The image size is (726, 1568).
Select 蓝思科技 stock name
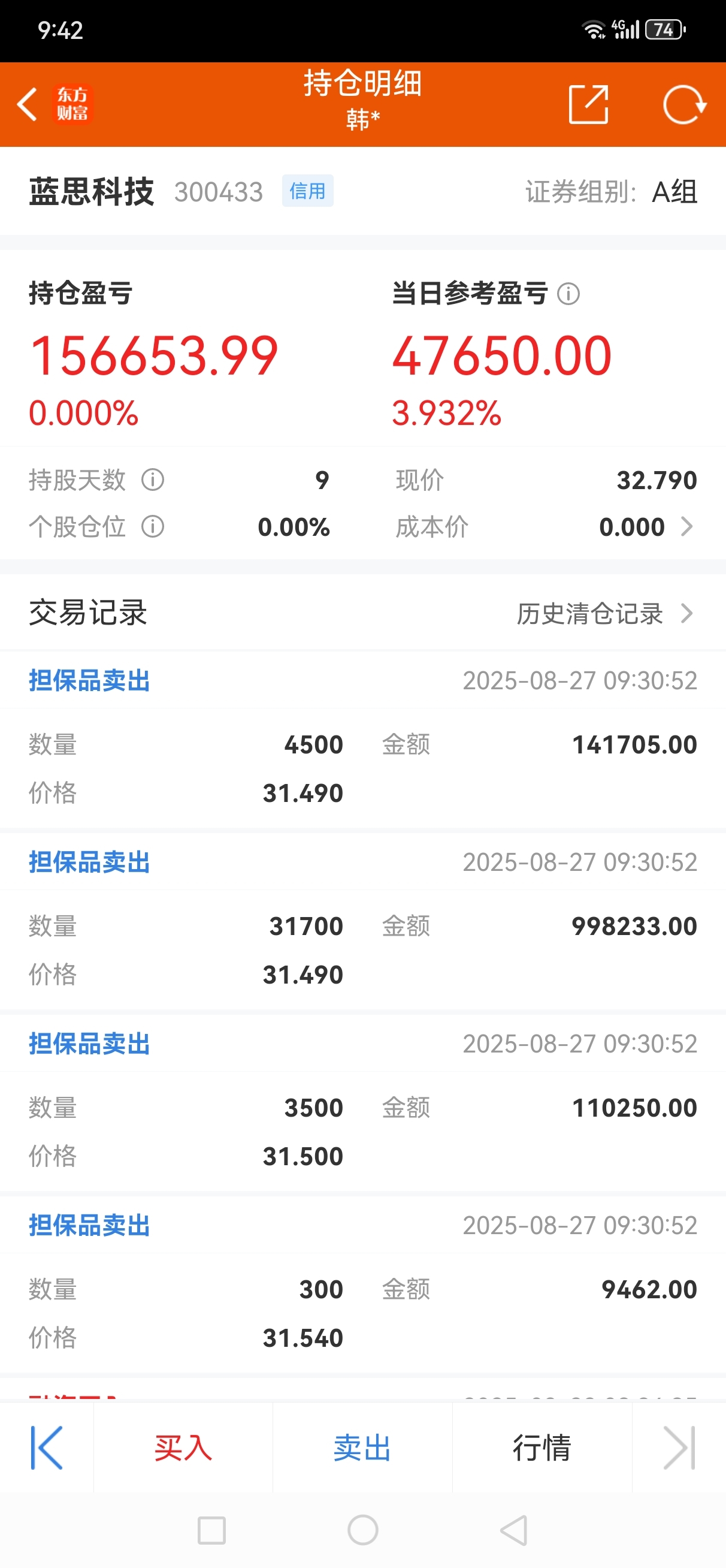(x=91, y=192)
